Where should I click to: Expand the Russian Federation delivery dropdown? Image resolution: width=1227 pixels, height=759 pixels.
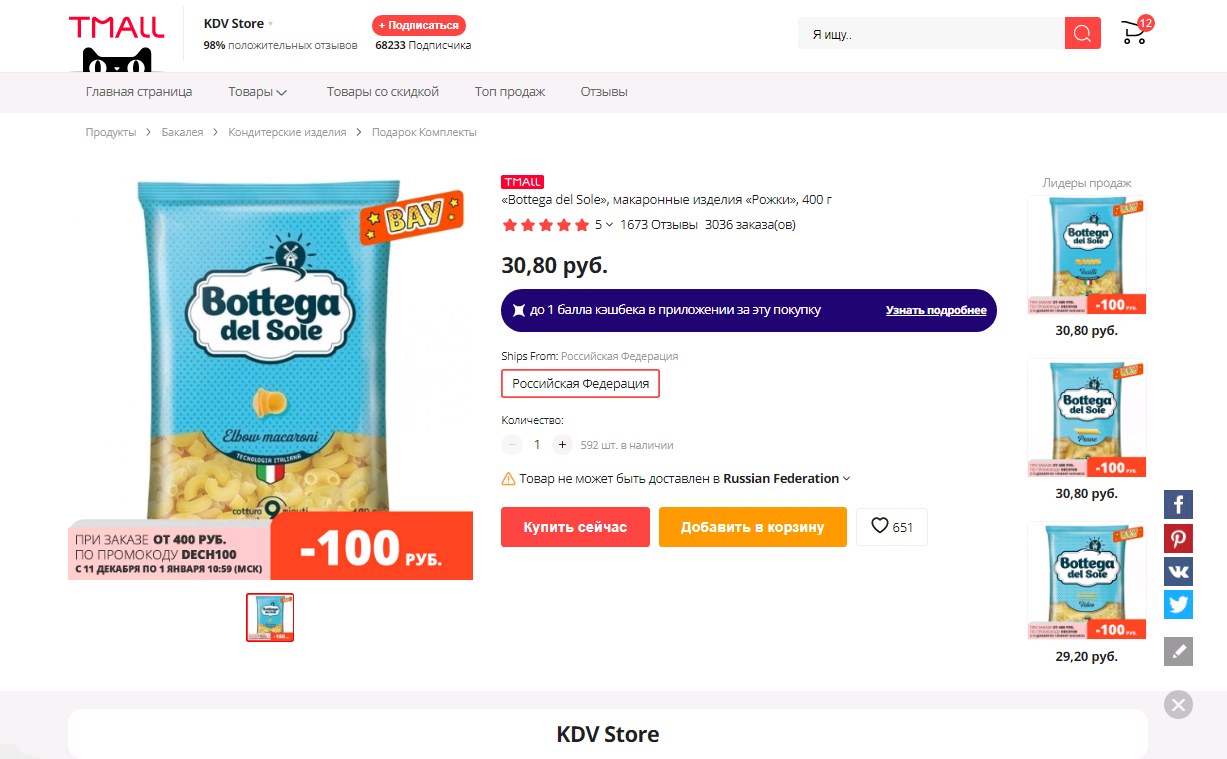(787, 479)
